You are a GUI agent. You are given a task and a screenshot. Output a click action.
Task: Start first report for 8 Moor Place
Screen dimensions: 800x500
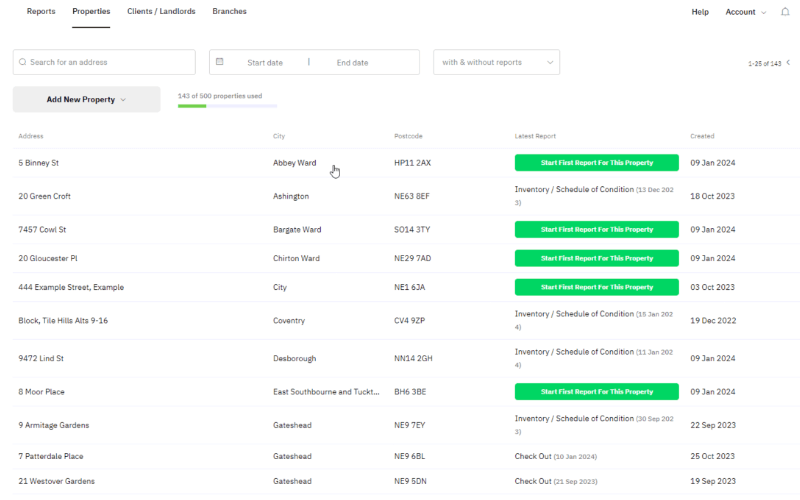596,392
